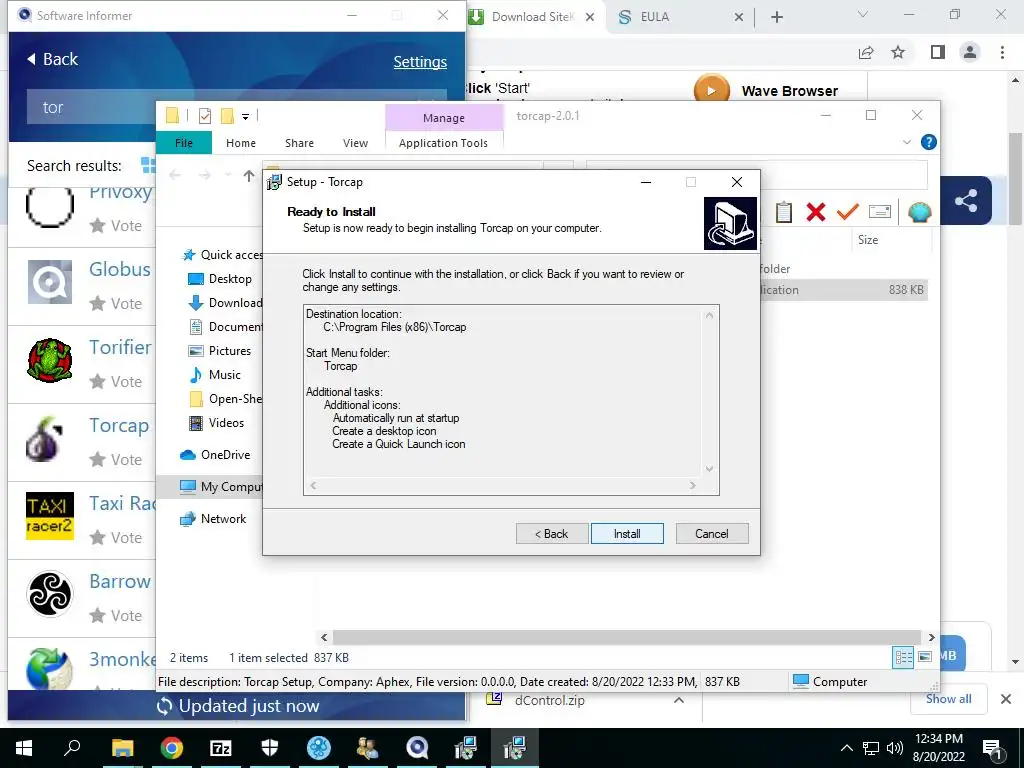This screenshot has height=768, width=1024.
Task: Click the browser share page icon
Action: click(x=866, y=52)
